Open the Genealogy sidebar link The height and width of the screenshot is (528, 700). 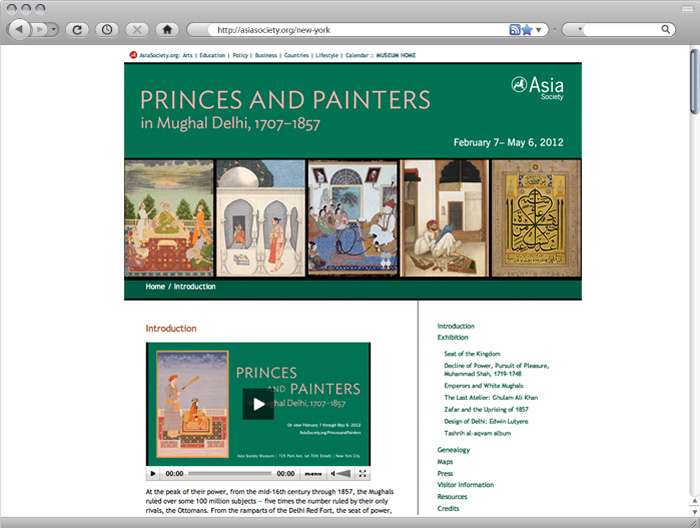(x=454, y=450)
